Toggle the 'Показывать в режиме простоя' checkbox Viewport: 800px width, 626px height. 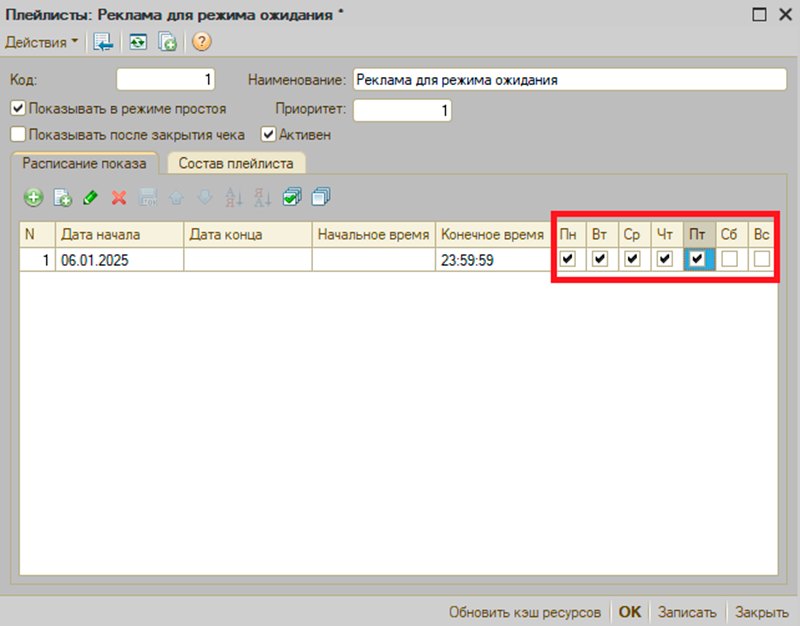coord(18,108)
